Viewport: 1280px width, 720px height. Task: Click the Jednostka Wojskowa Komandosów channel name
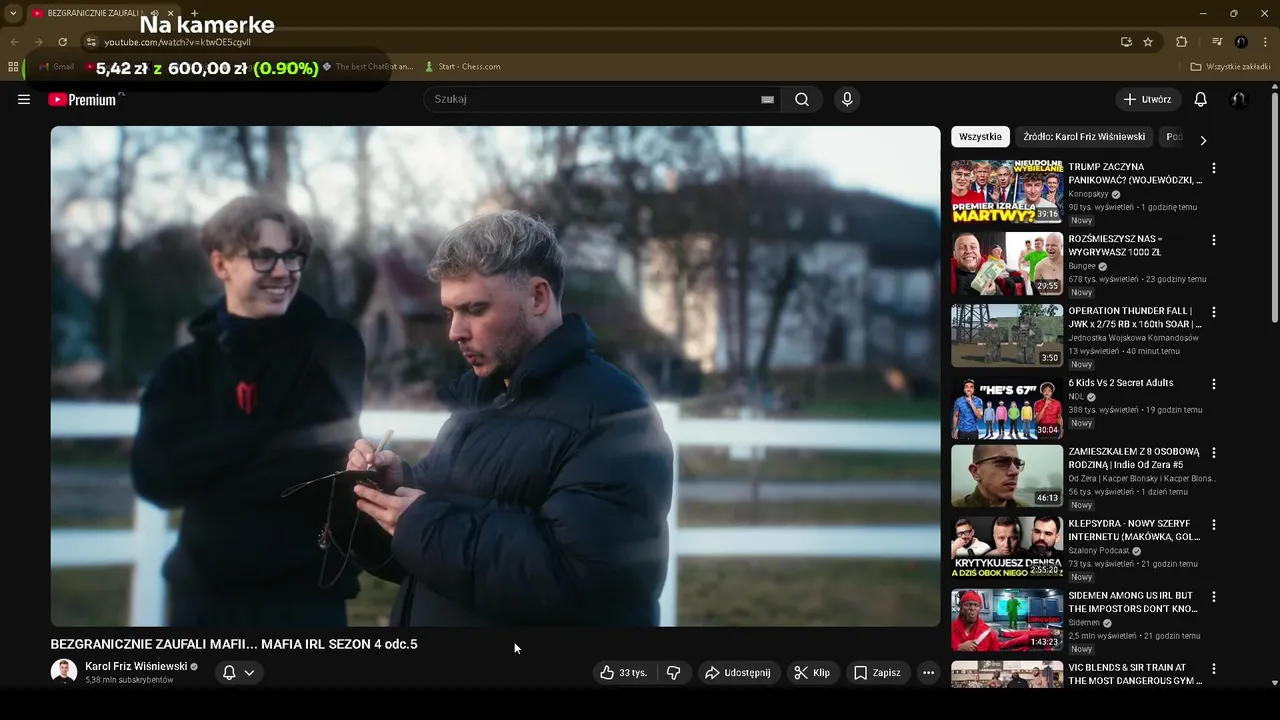[x=1133, y=338]
